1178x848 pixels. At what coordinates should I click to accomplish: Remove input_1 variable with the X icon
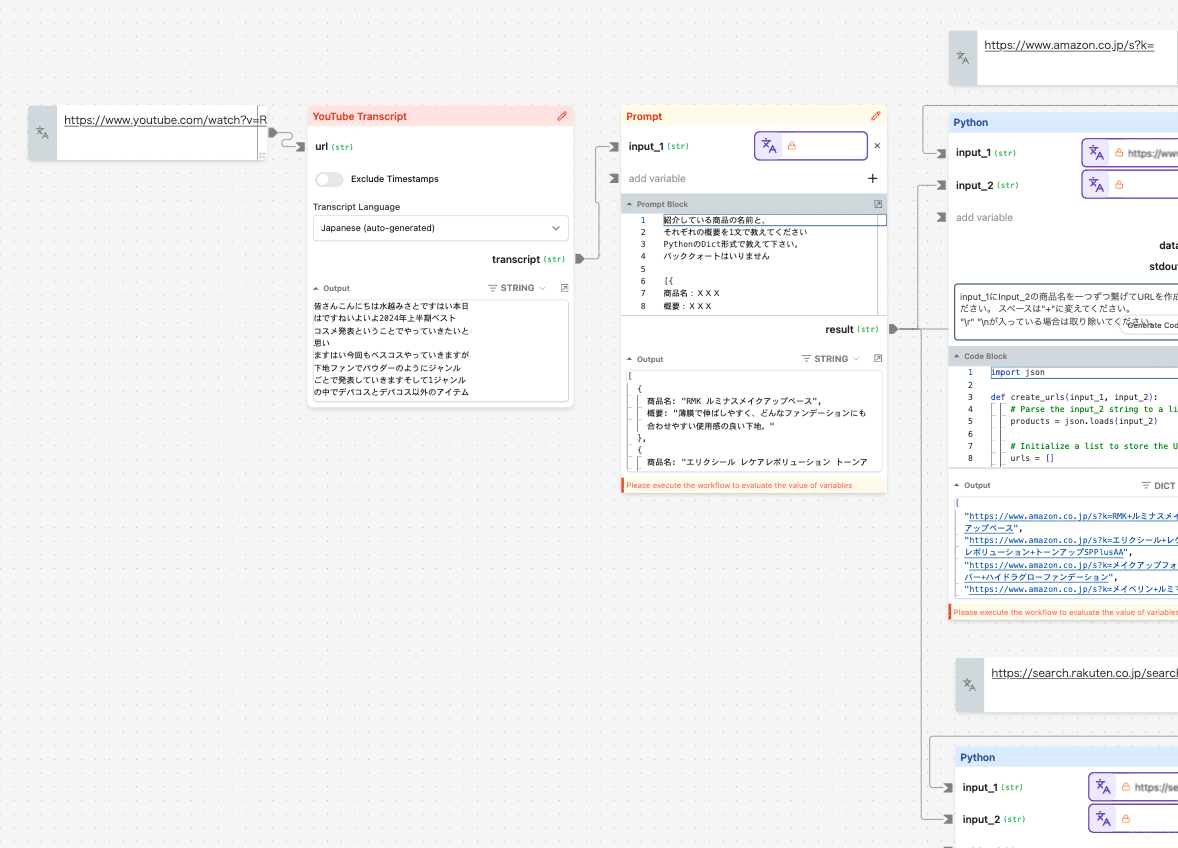(x=877, y=146)
